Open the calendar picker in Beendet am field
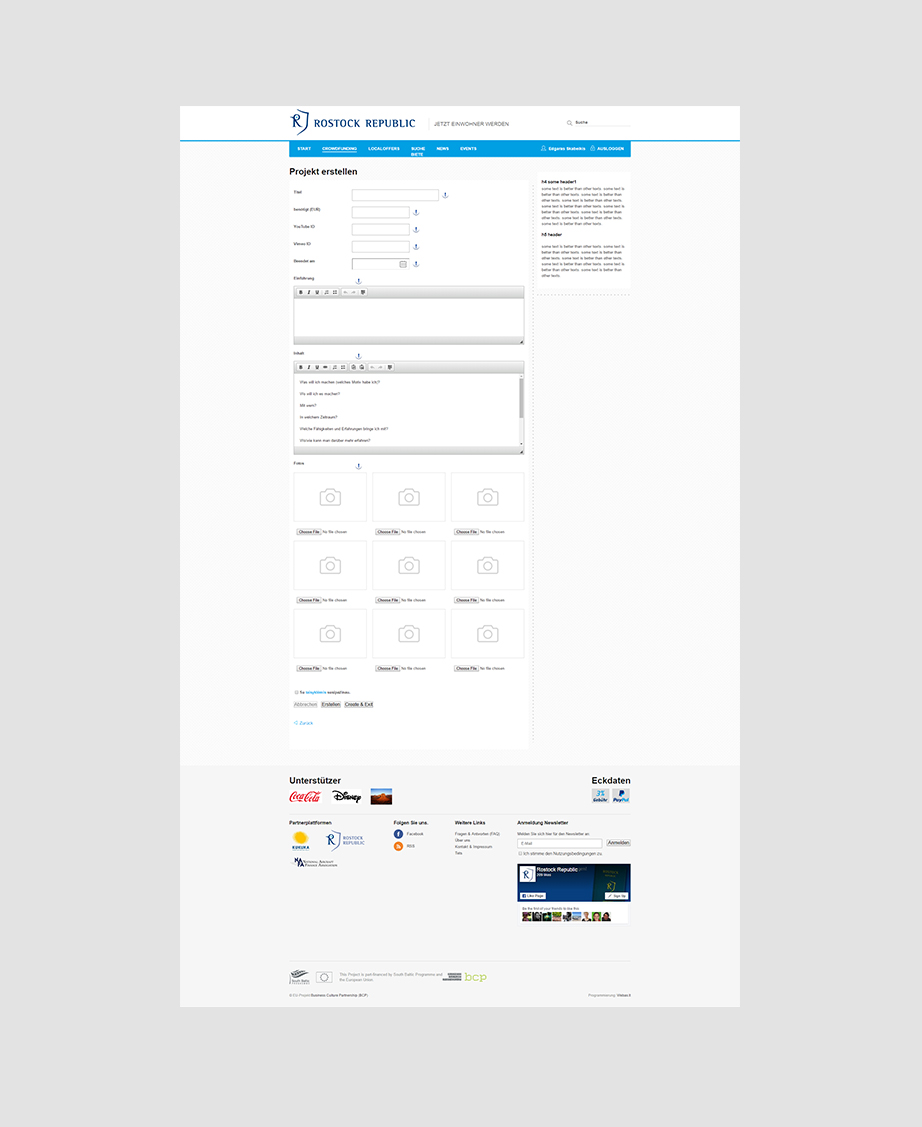 (x=403, y=264)
